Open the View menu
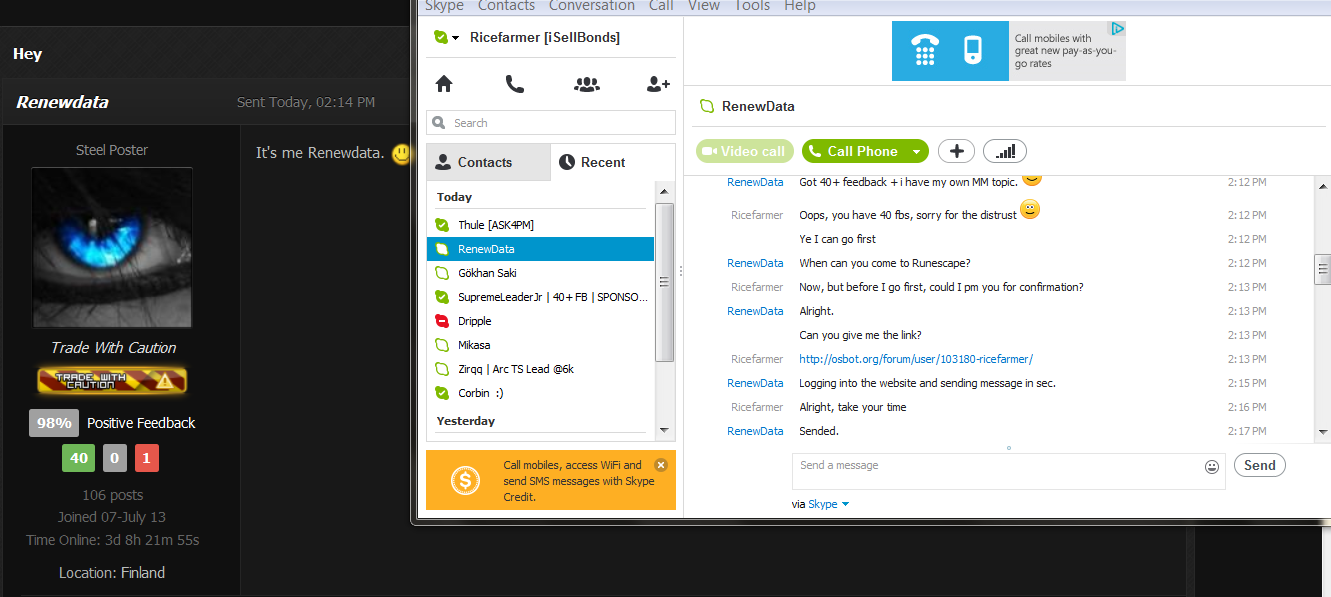 [x=704, y=6]
